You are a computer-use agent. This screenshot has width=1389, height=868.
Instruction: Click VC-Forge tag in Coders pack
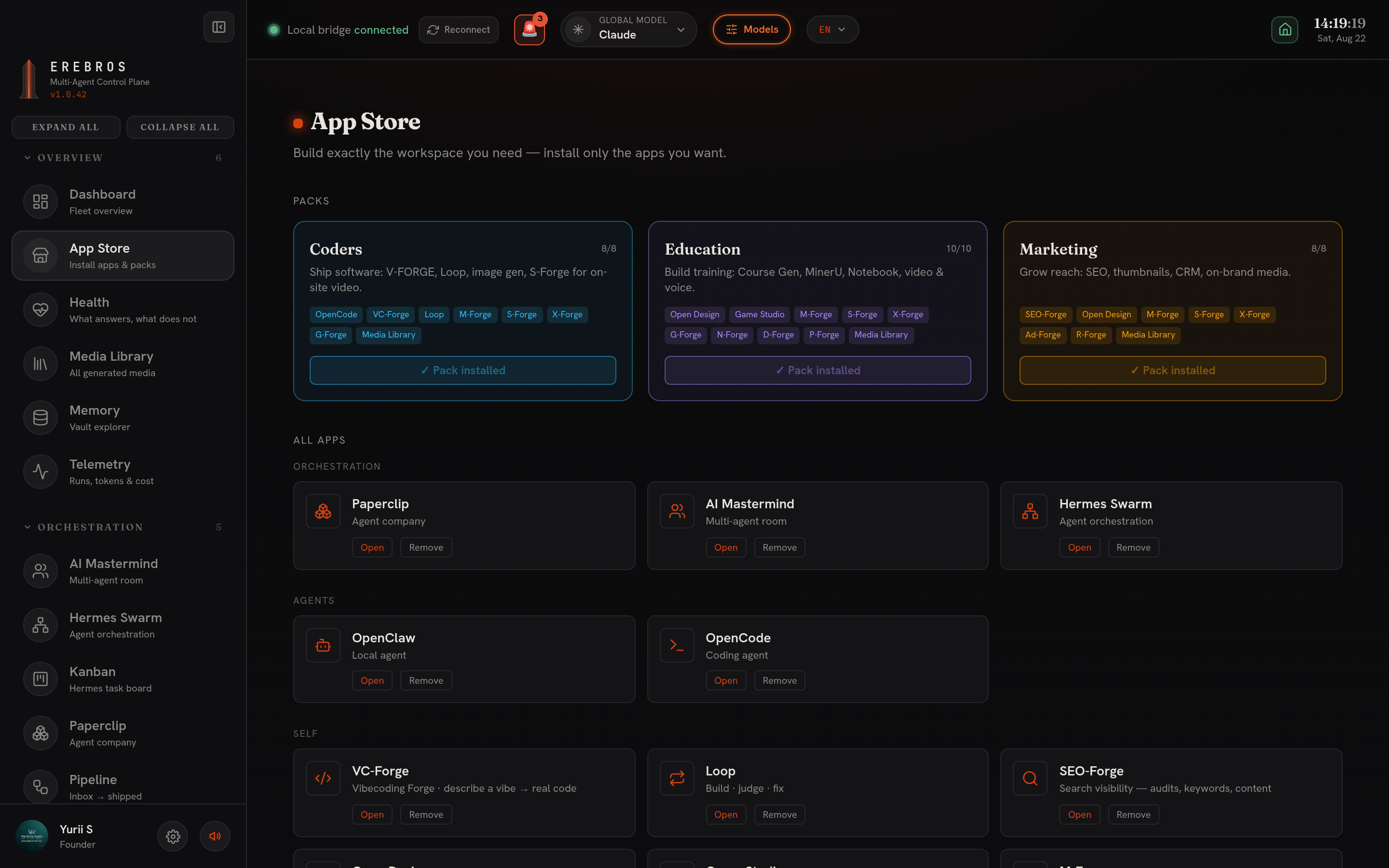pyautogui.click(x=390, y=314)
